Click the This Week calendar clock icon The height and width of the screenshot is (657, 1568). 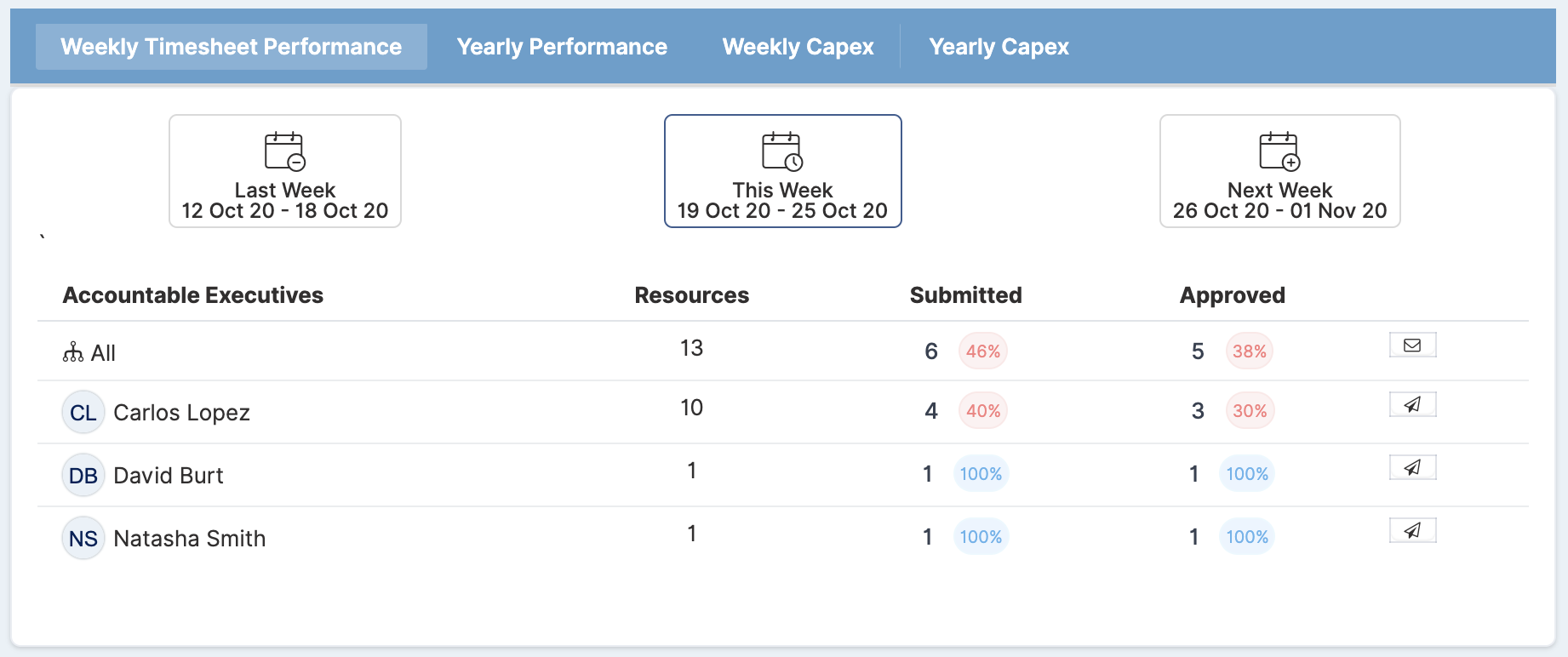point(782,151)
